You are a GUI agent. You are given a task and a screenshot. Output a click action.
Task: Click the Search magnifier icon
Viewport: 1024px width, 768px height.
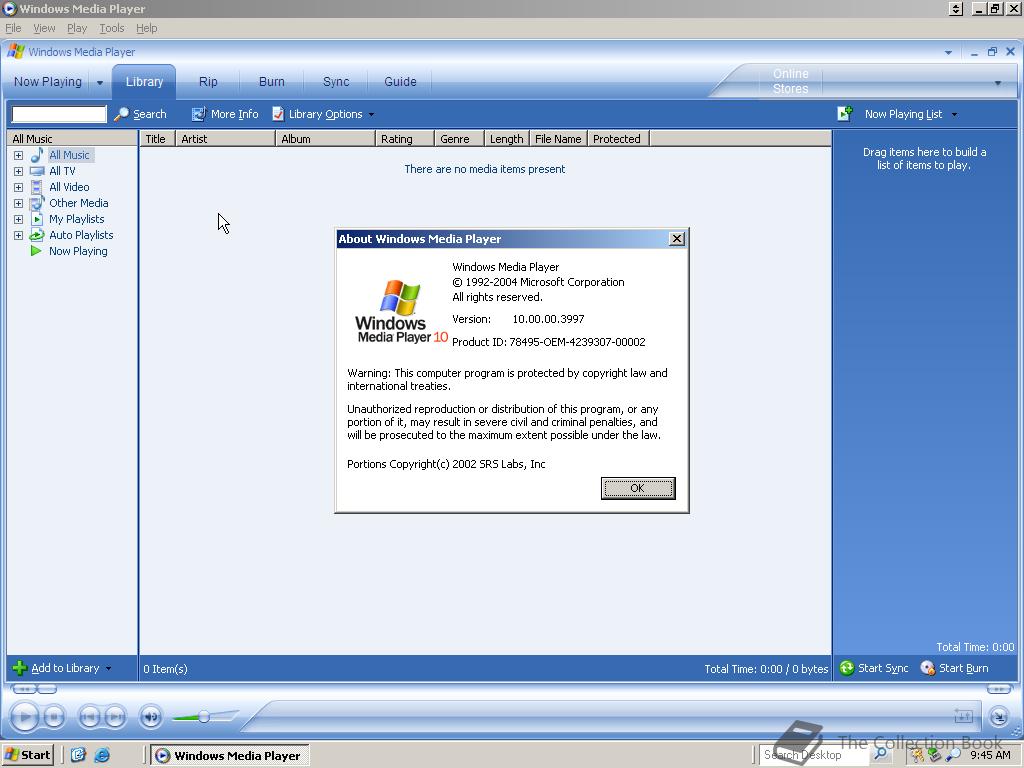121,114
